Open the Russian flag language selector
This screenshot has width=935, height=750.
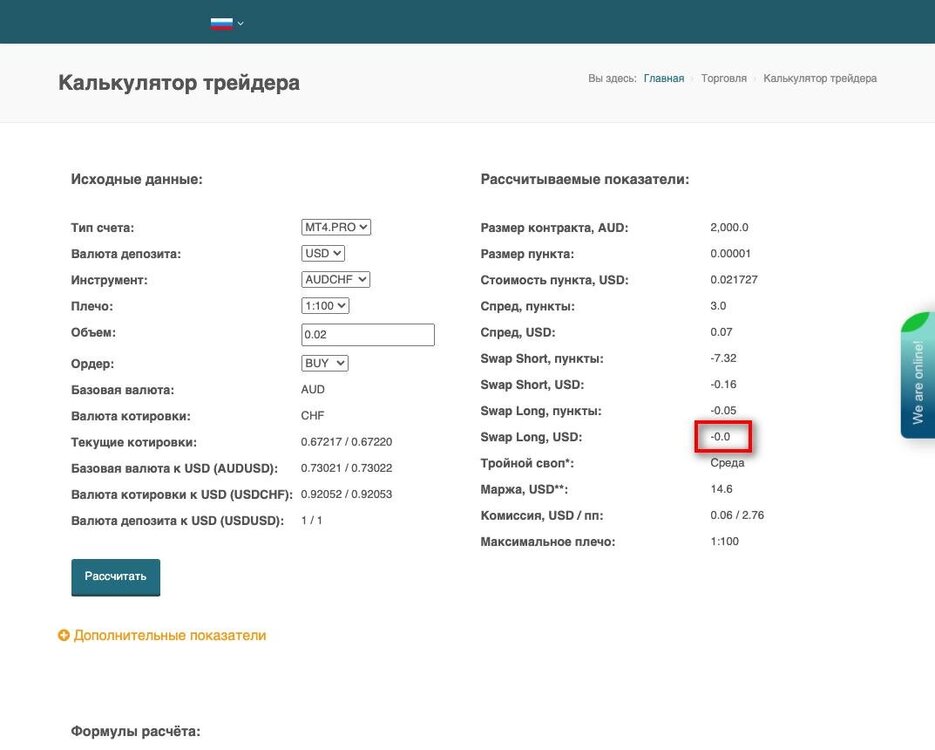click(x=221, y=24)
